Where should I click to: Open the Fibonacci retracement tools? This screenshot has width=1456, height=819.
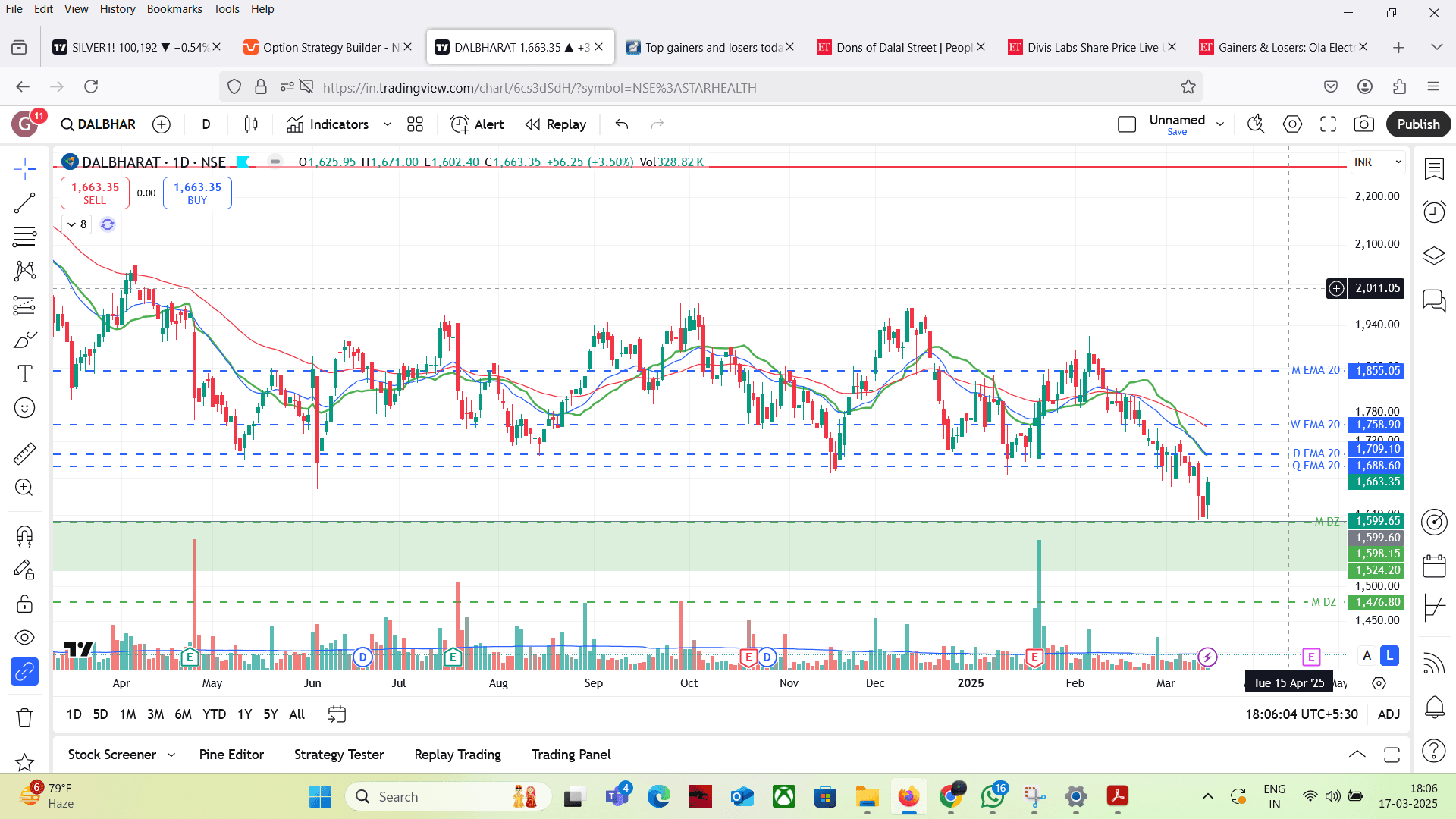[25, 237]
